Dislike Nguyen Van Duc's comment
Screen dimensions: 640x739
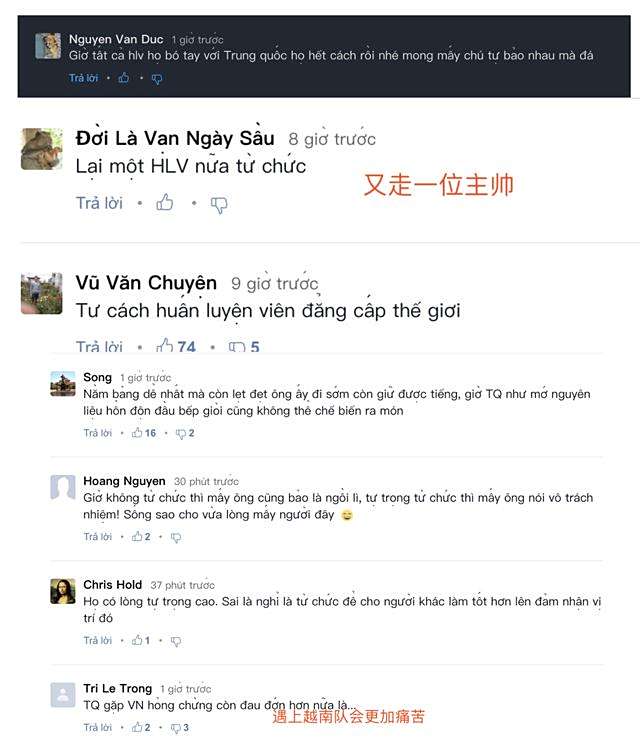point(157,79)
